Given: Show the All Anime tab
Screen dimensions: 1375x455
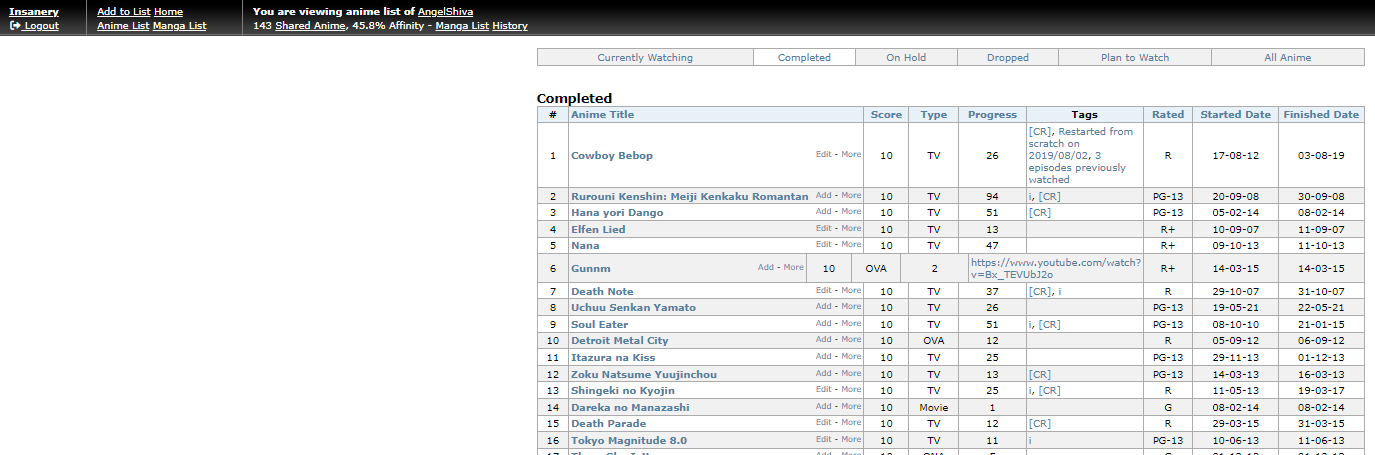Looking at the screenshot, I should [1287, 58].
